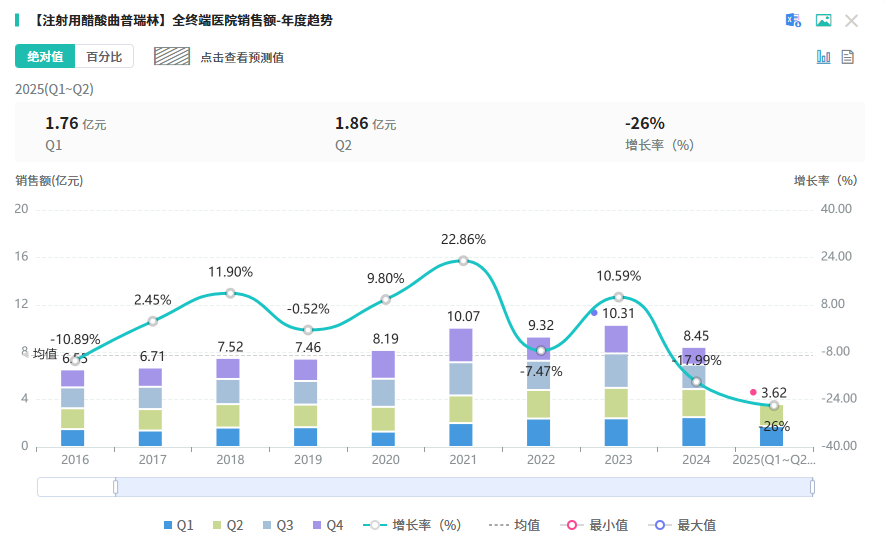Click left handle of zoom slider
This screenshot has height=546, width=885.
coord(116,487)
